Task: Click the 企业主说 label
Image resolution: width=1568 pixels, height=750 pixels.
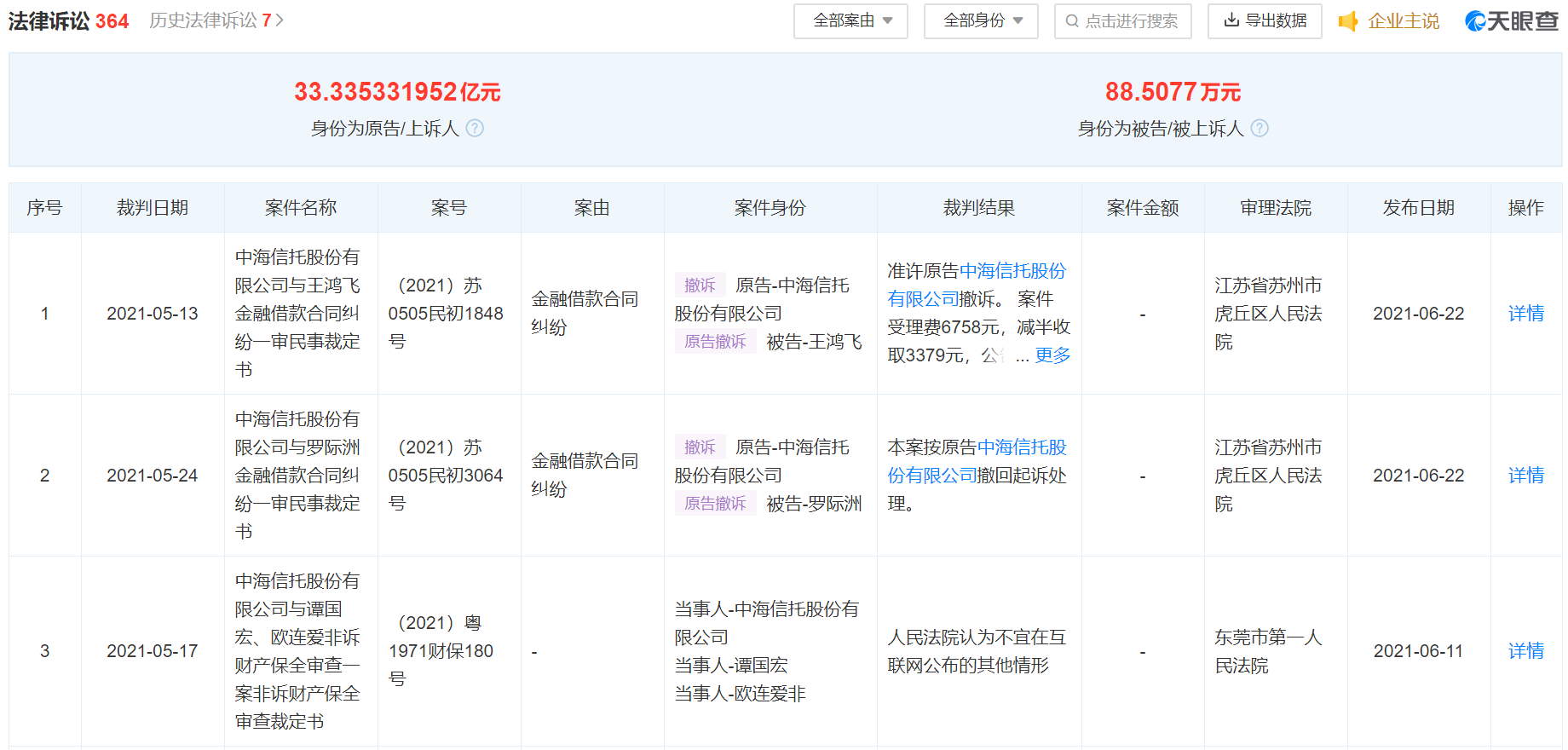Action: point(1404,21)
